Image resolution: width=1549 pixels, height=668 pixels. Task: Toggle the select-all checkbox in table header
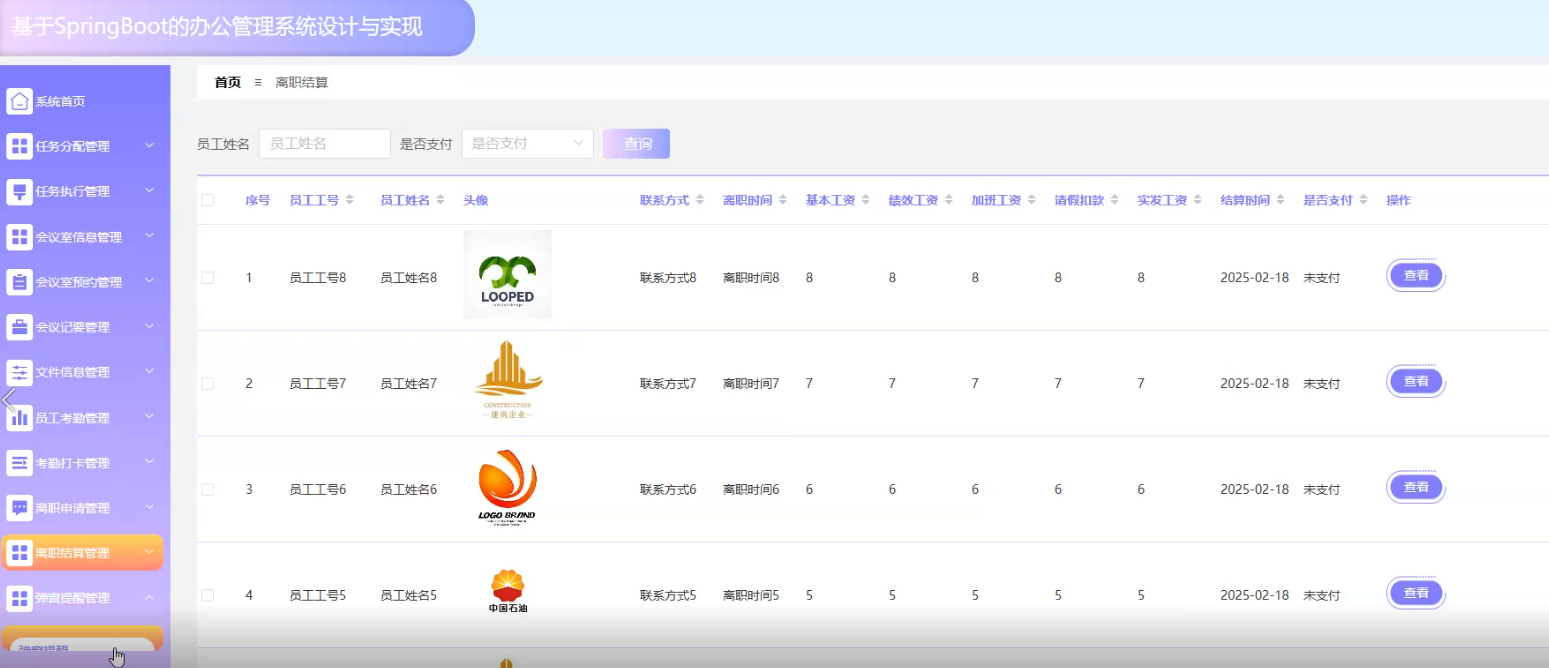[x=208, y=200]
